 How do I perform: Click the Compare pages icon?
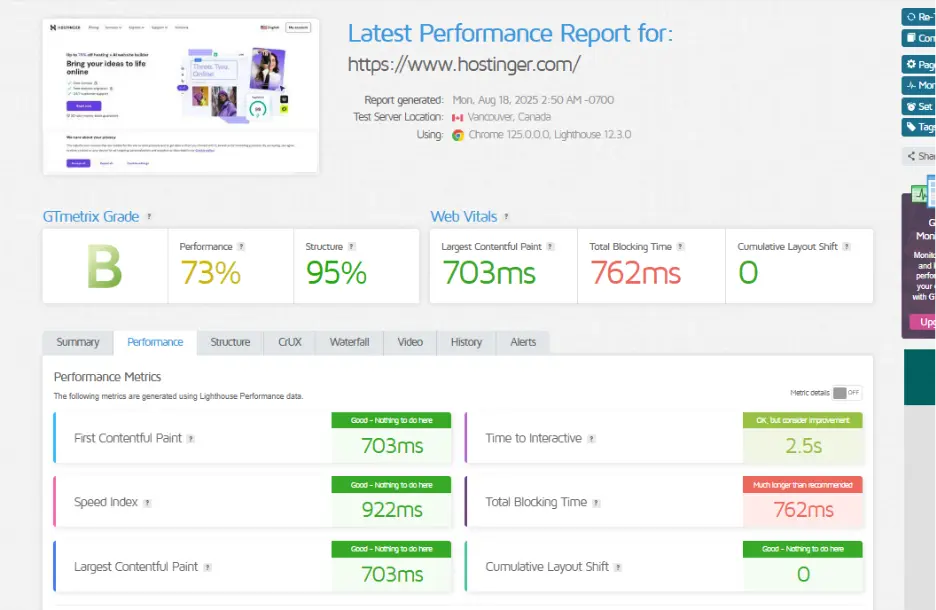911,38
